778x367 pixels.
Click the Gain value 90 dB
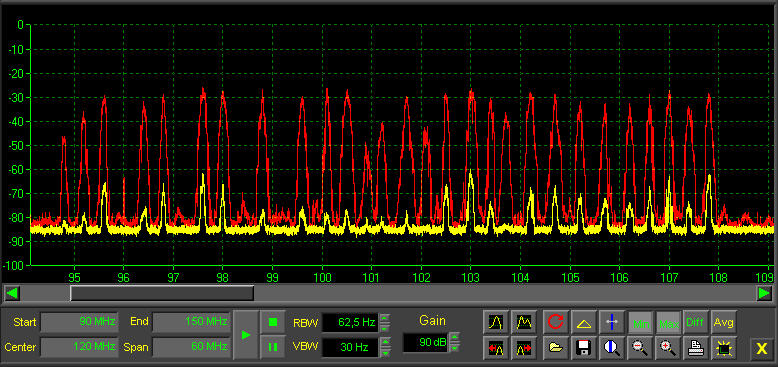[425, 342]
